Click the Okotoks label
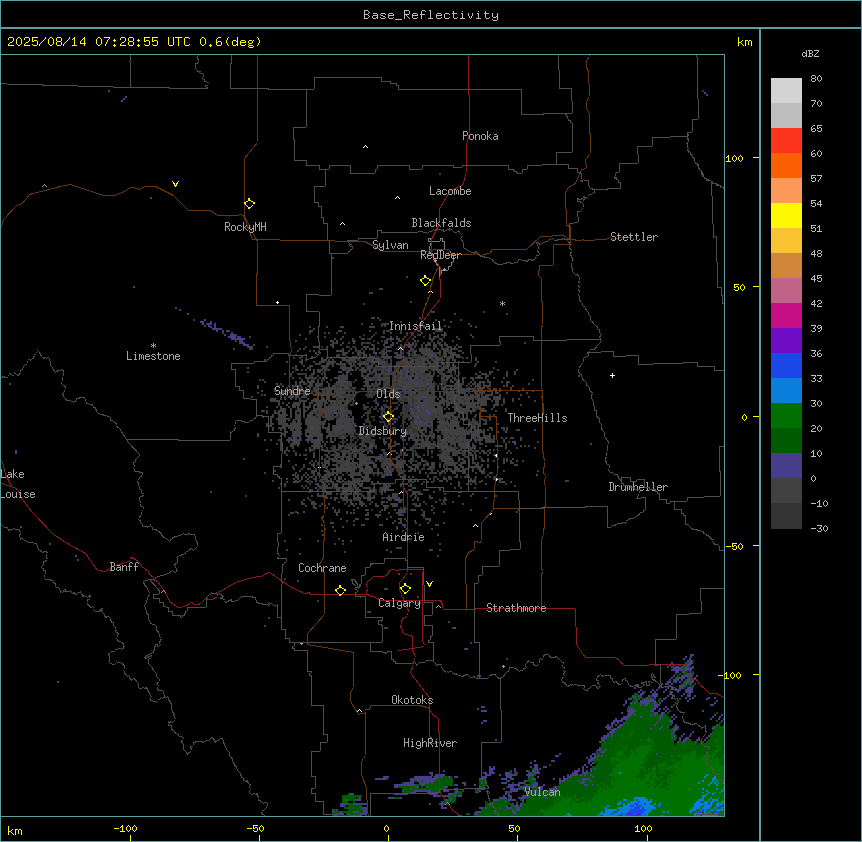 412,700
